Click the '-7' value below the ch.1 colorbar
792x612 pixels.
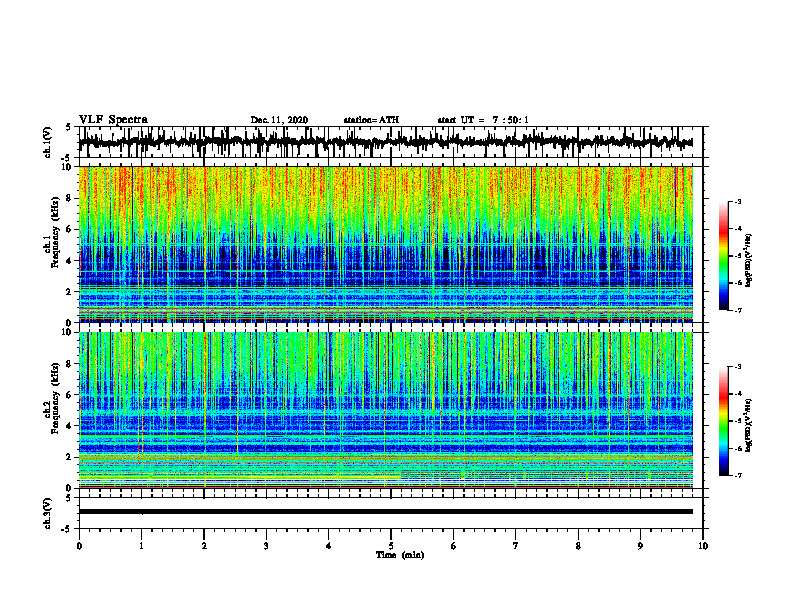click(x=738, y=310)
